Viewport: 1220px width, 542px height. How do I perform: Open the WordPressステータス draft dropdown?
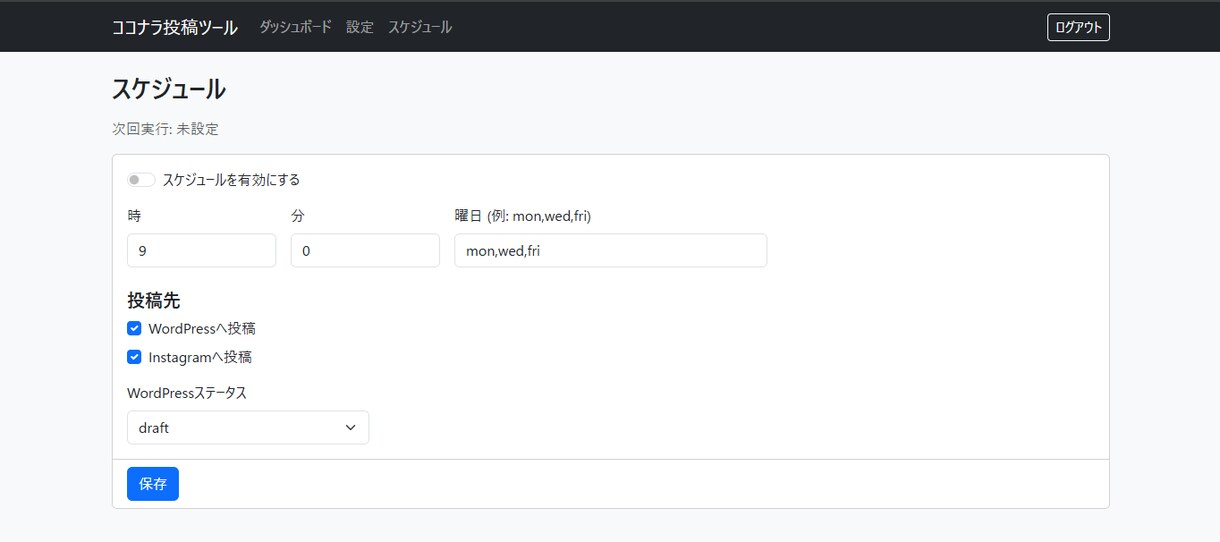coord(248,427)
